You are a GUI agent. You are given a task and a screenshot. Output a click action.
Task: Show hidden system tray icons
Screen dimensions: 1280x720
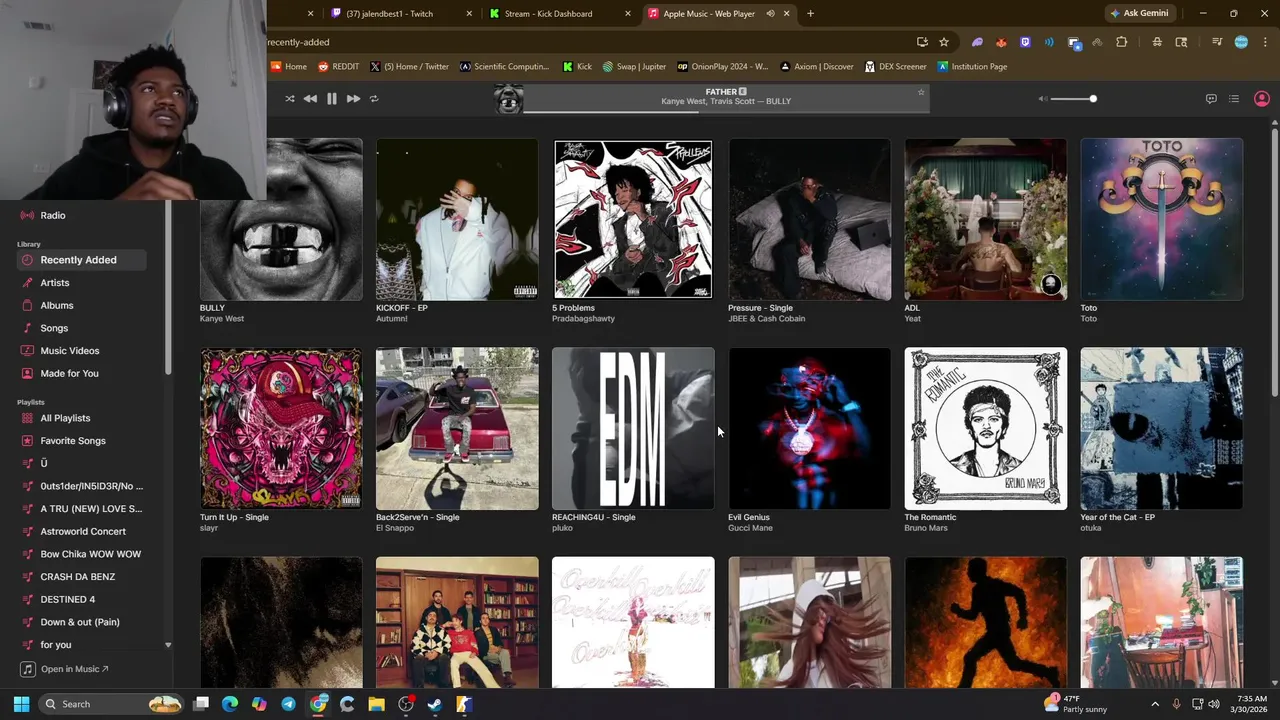[1155, 704]
